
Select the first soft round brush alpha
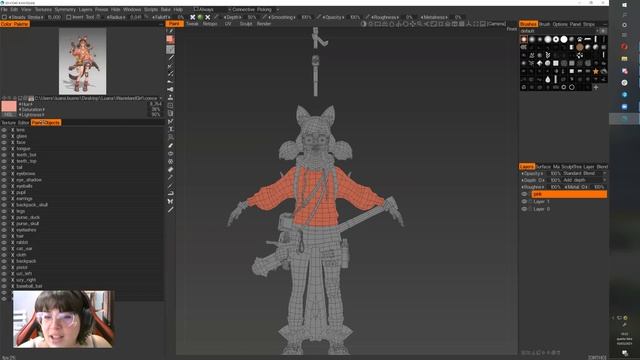tap(524, 40)
